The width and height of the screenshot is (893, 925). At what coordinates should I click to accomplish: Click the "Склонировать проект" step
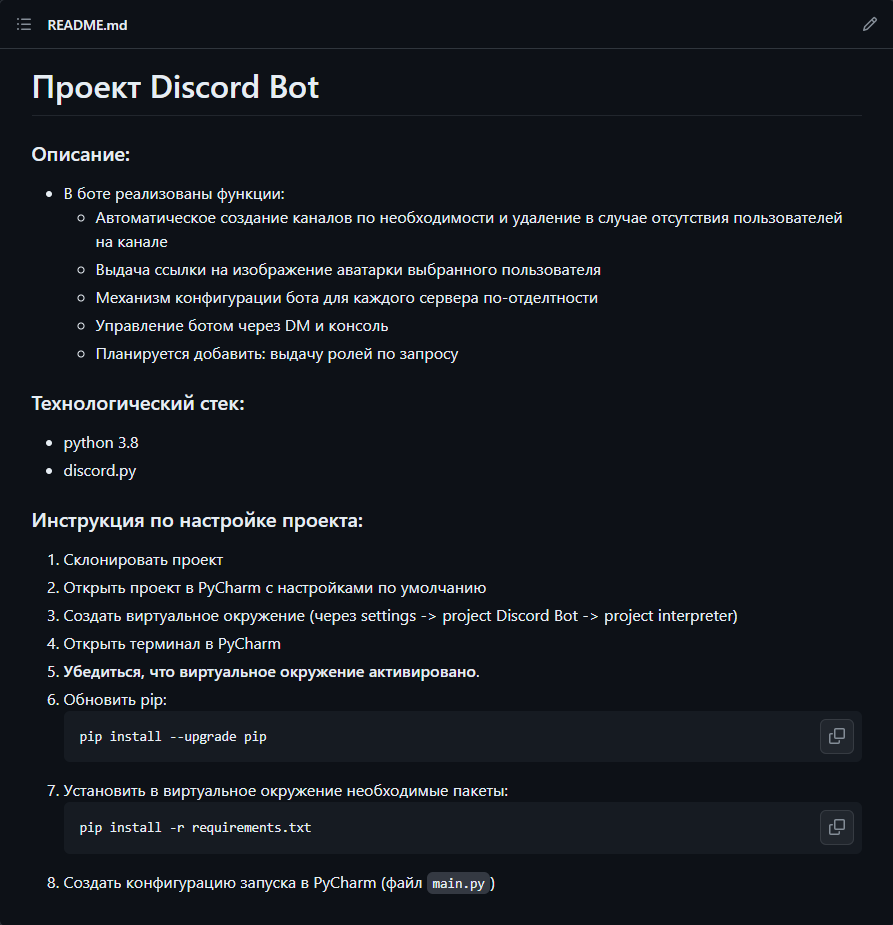click(143, 560)
